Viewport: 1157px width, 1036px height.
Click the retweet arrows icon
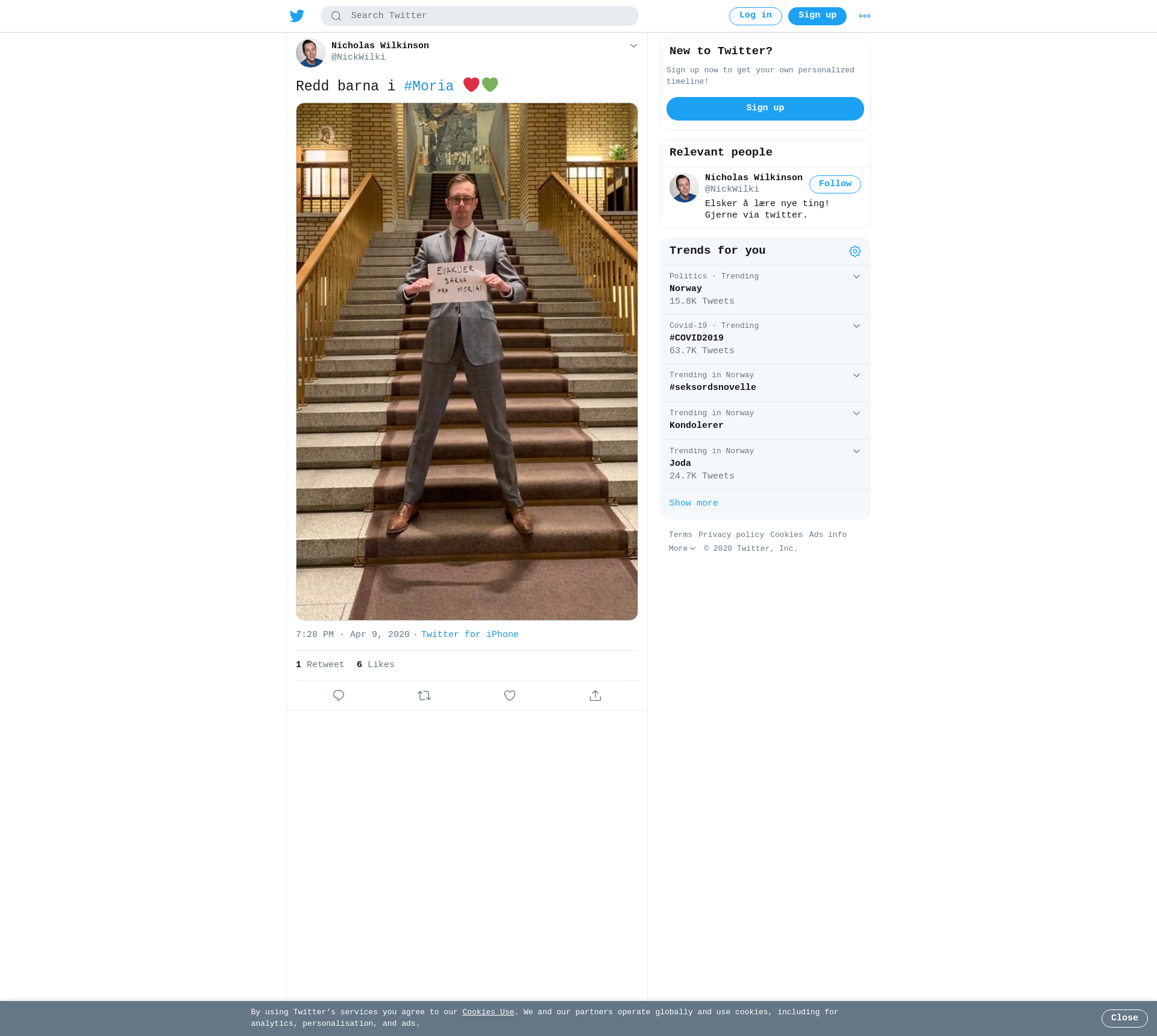424,695
